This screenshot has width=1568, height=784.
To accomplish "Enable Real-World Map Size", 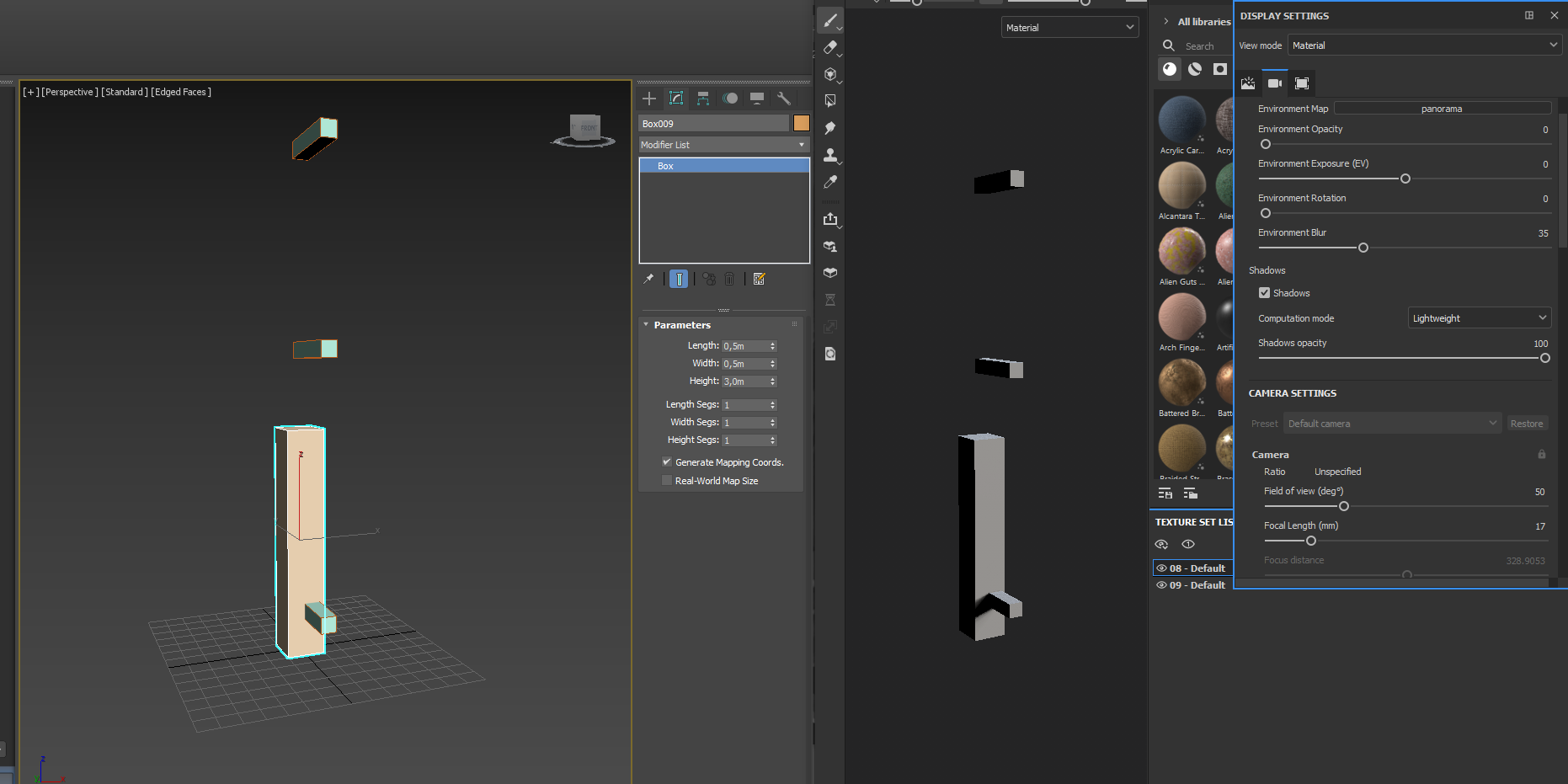I will (x=667, y=480).
